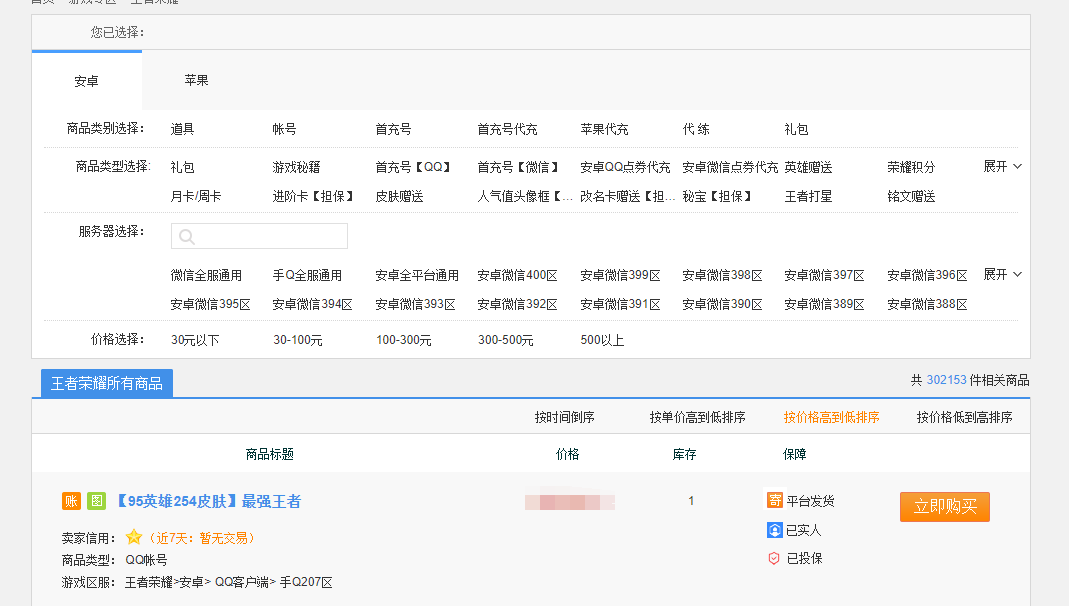This screenshot has height=606, width=1069.
Task: Select product type 王者打星
Action: pyautogui.click(x=808, y=196)
